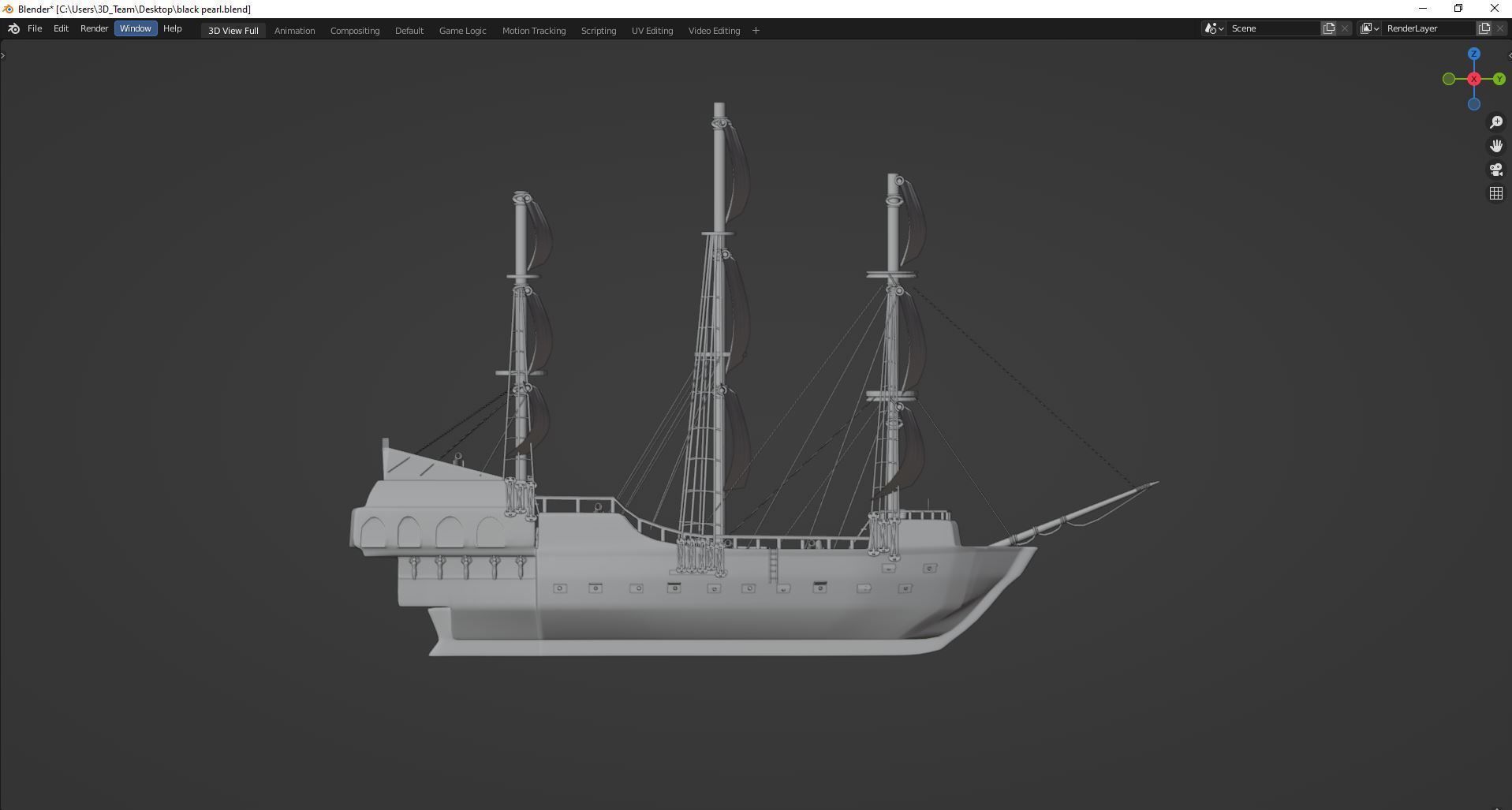The width and height of the screenshot is (1512, 810).
Task: Switch to the Compositing workspace tab
Action: coord(355,30)
